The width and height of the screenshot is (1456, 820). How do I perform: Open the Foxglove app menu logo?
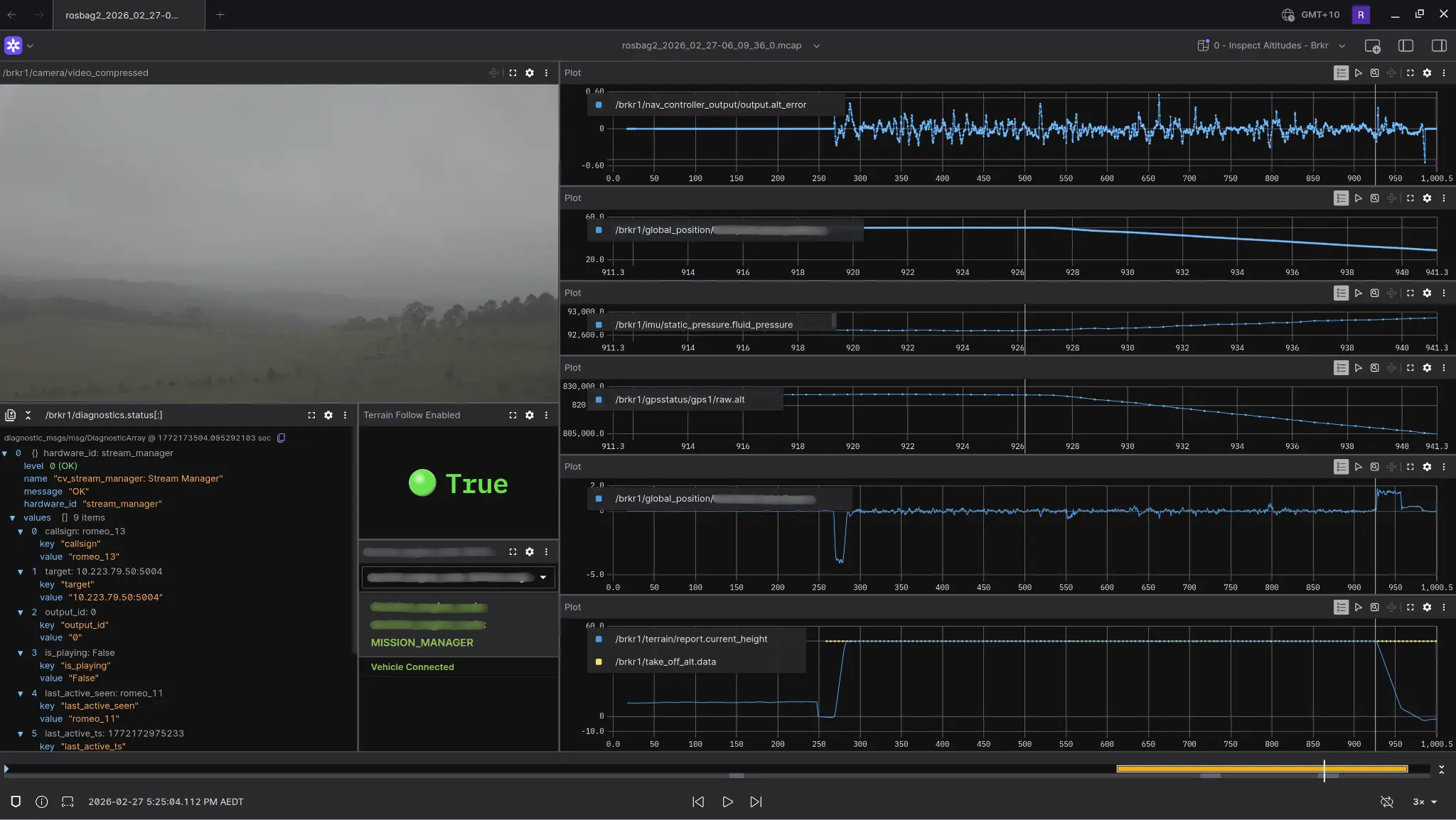[x=13, y=45]
